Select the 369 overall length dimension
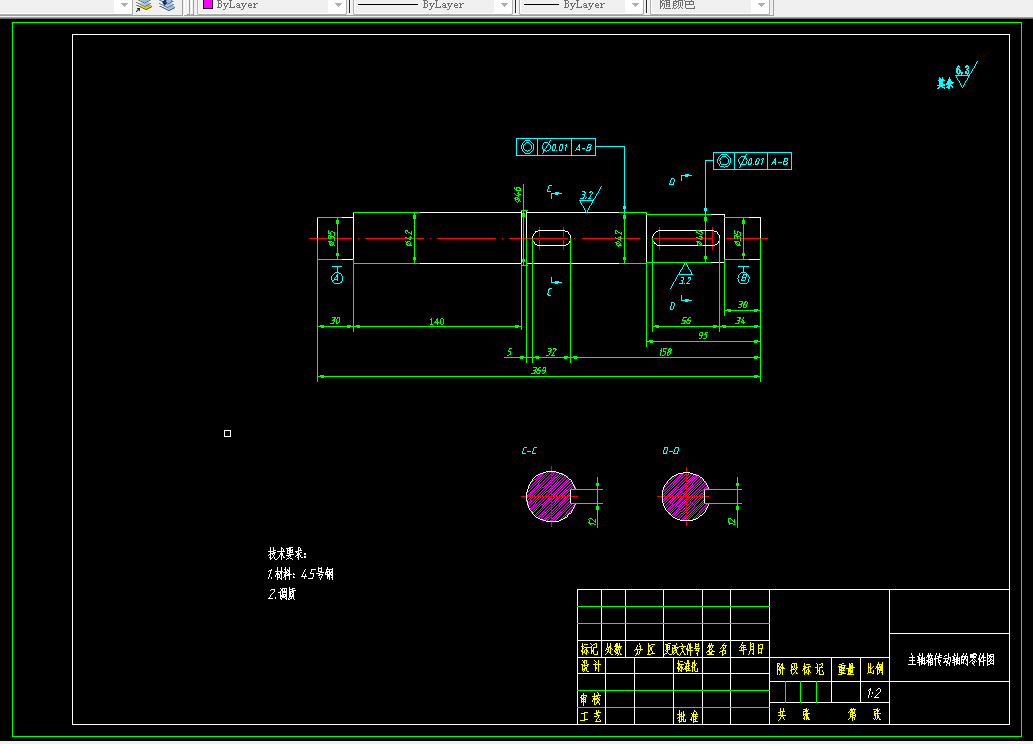Viewport: 1033px width, 744px height. [x=539, y=371]
